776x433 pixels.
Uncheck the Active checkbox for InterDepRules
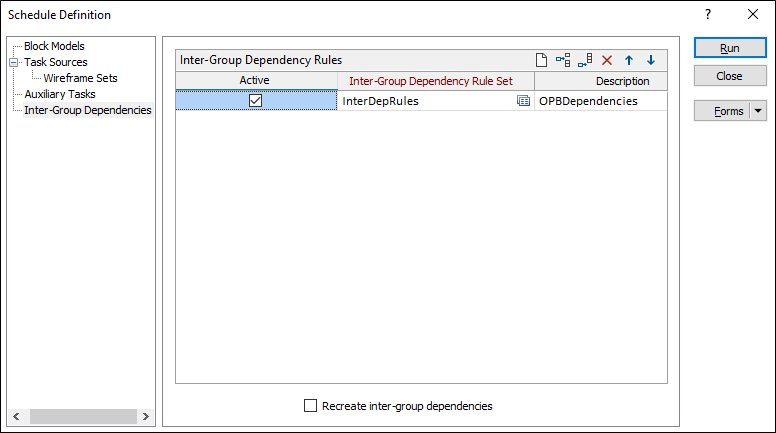tap(255, 100)
